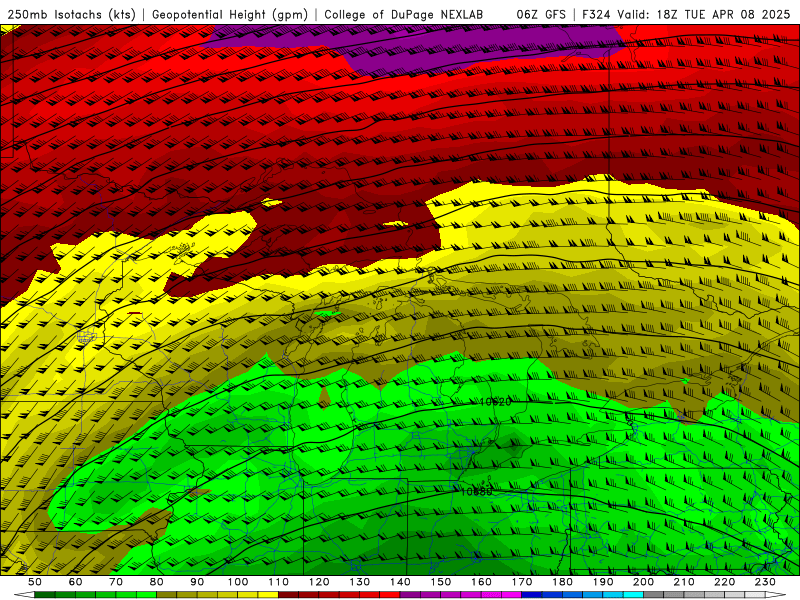Viewport: 800px width, 600px height.
Task: Click the bright red swatch just below 140
Action: click(389, 594)
